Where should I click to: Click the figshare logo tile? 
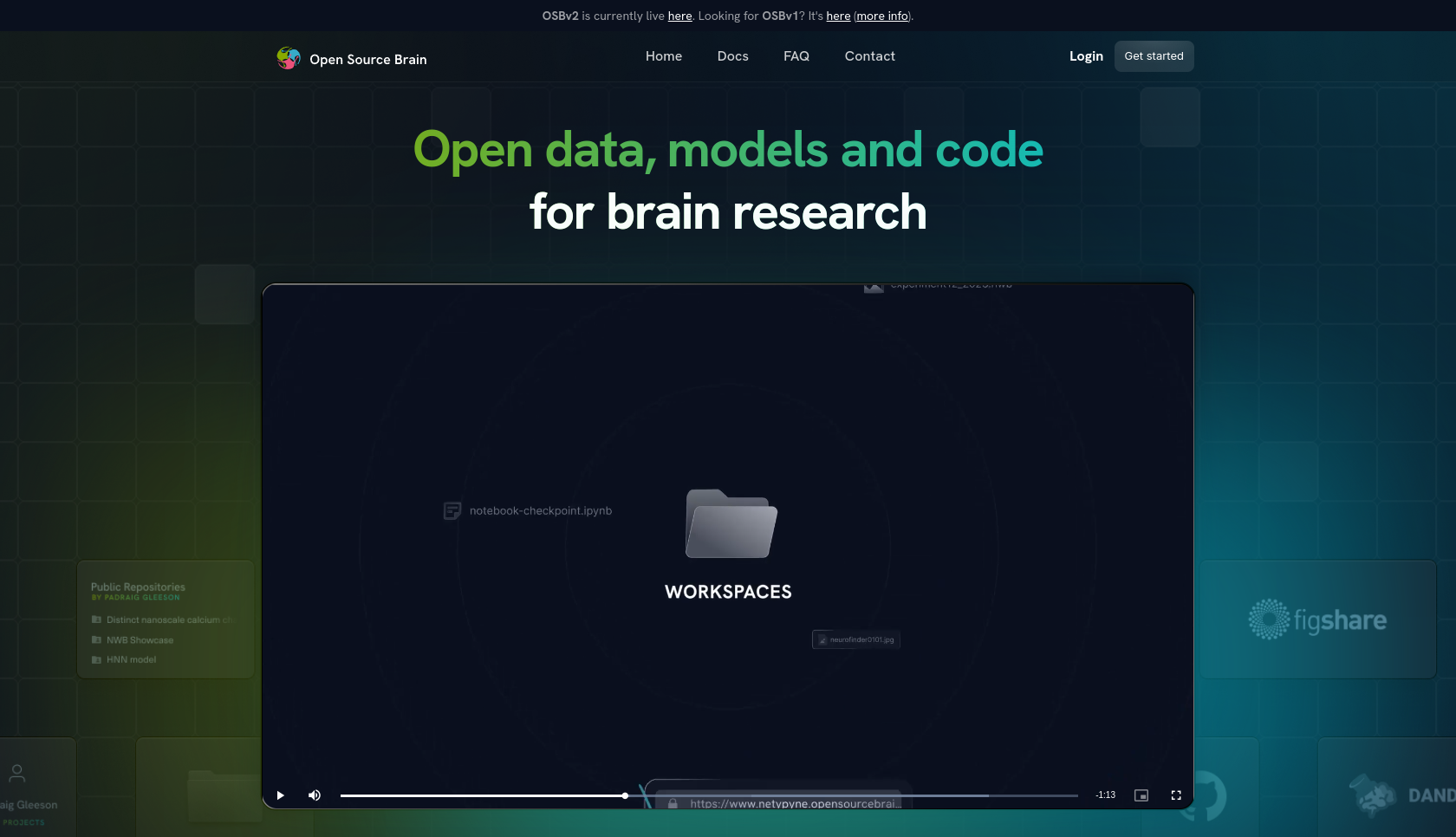click(1317, 620)
